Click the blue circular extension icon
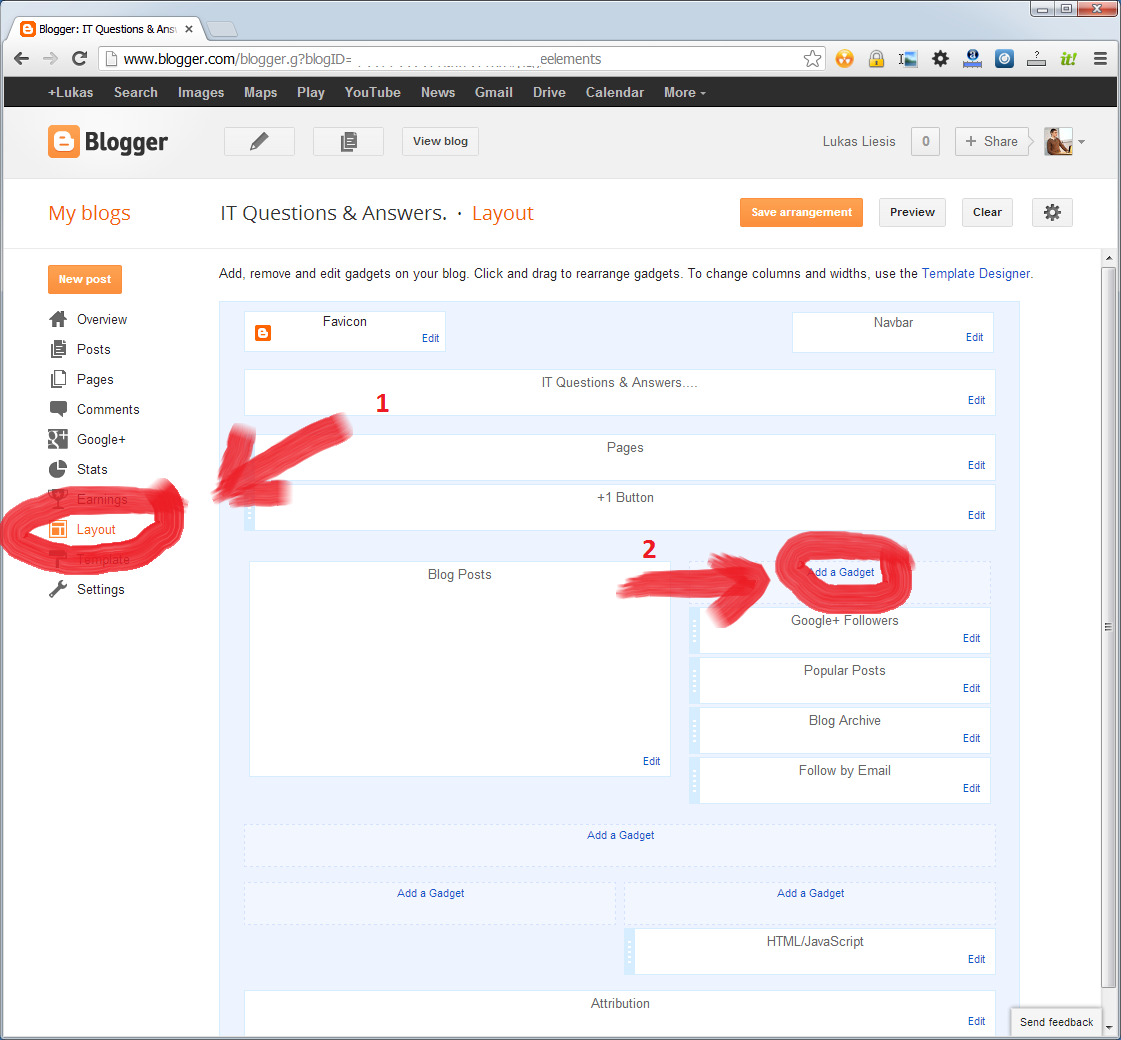Viewport: 1121px width, 1040px height. (1004, 59)
